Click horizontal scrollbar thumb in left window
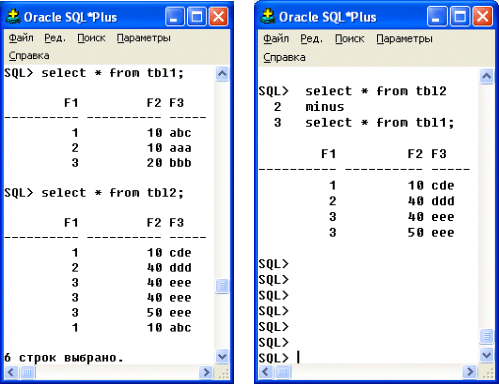The image size is (499, 384). point(28,372)
